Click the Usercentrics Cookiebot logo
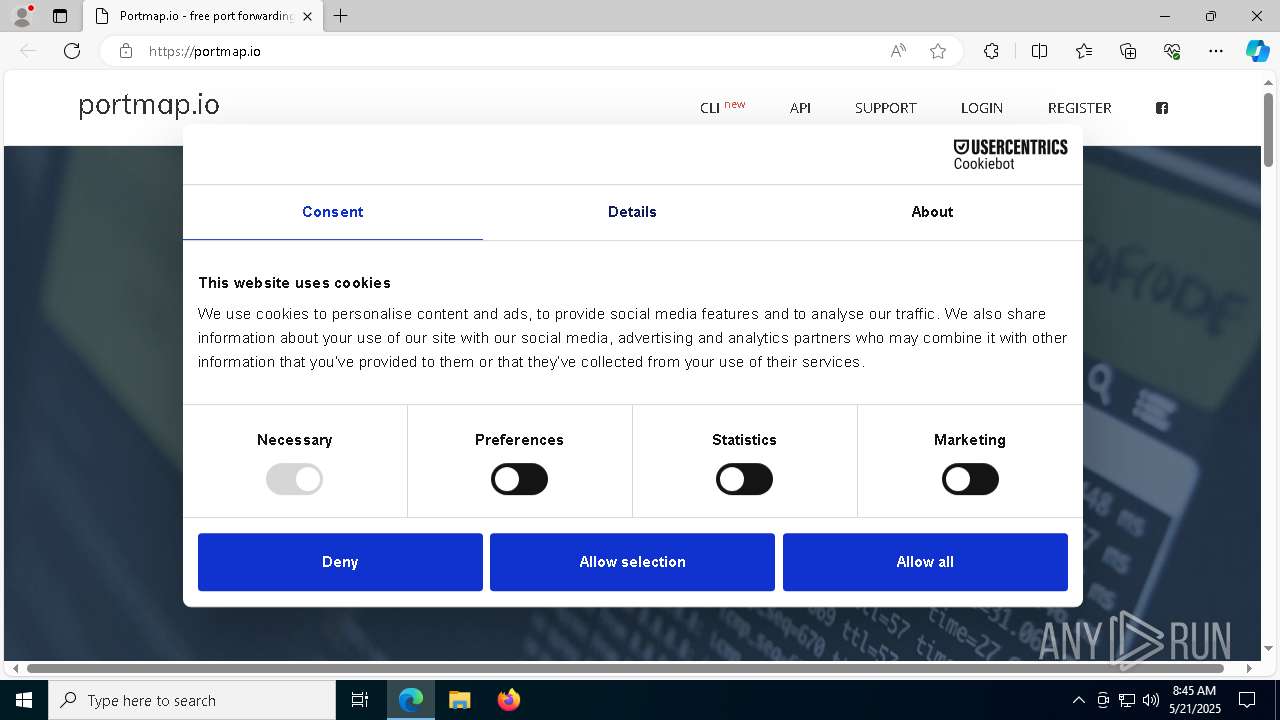The image size is (1280, 720). click(1010, 154)
